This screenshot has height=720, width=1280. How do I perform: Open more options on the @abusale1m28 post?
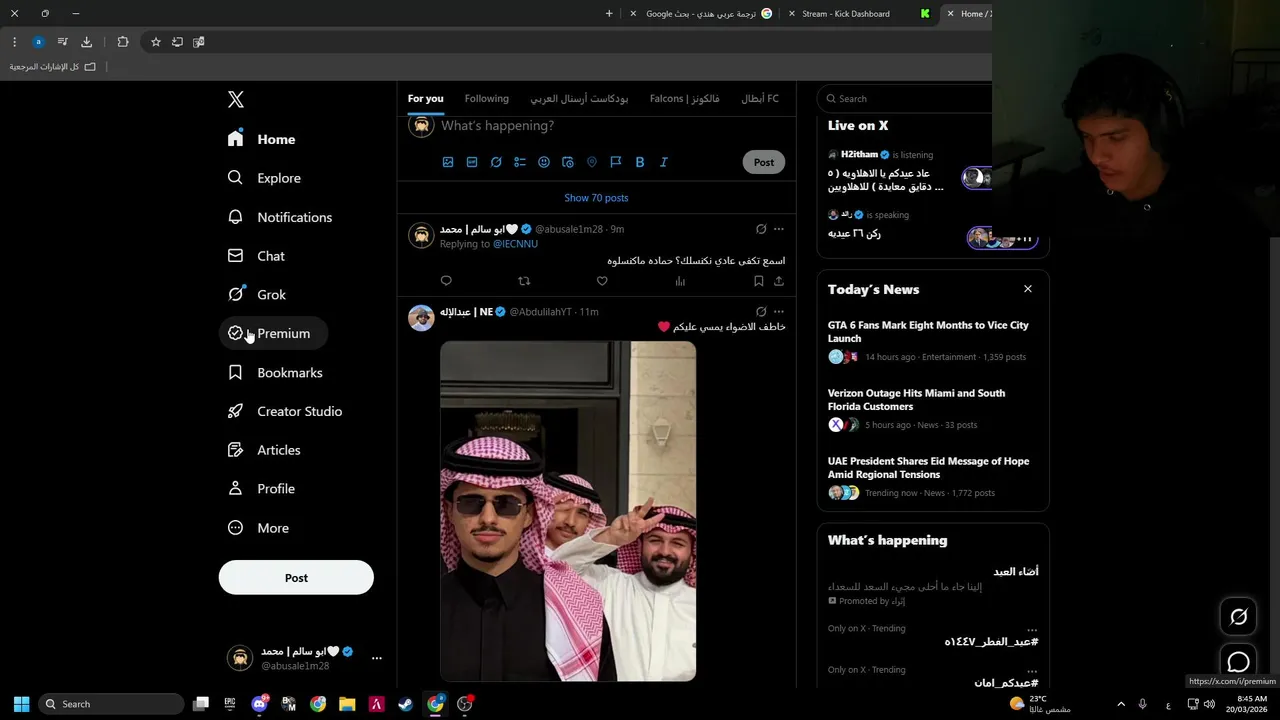[x=779, y=229]
